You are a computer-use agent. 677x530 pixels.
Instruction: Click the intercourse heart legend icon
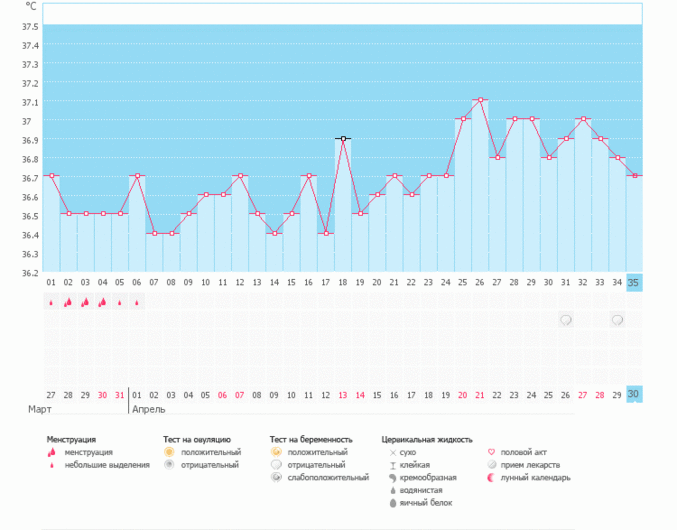point(490,452)
